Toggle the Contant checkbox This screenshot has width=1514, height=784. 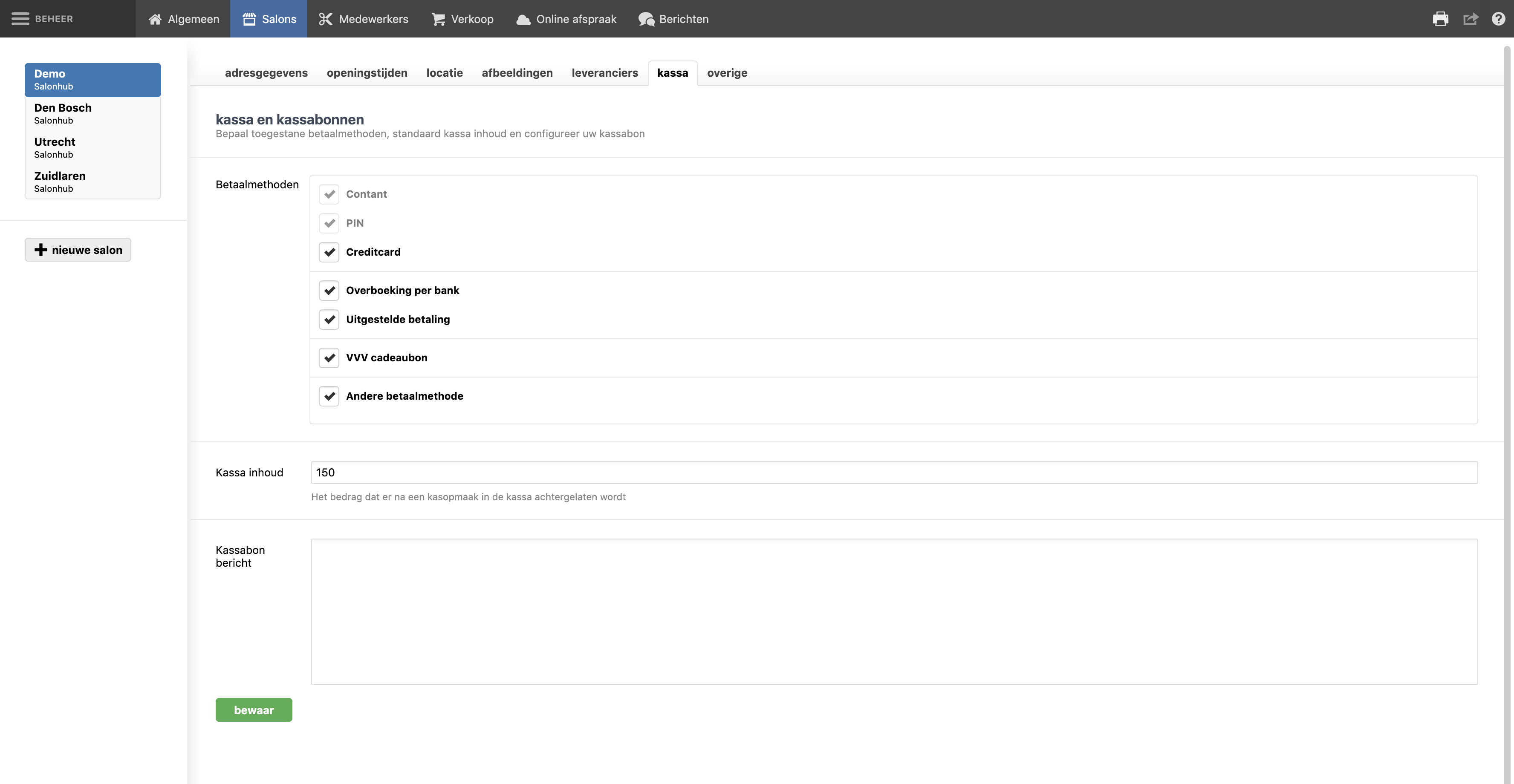(329, 194)
